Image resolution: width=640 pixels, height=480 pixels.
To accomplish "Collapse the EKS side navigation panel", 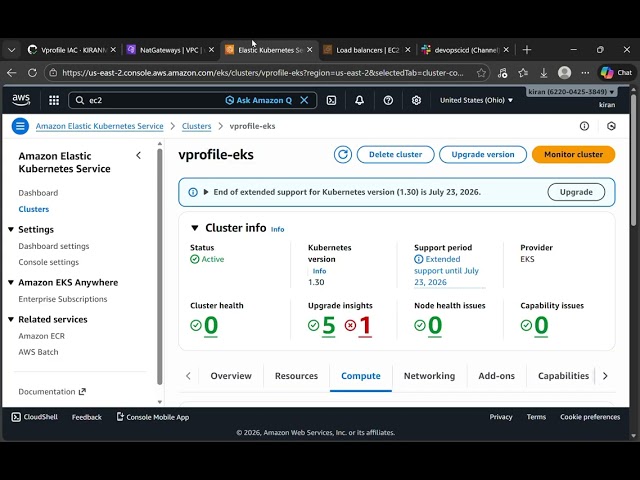I will [138, 156].
